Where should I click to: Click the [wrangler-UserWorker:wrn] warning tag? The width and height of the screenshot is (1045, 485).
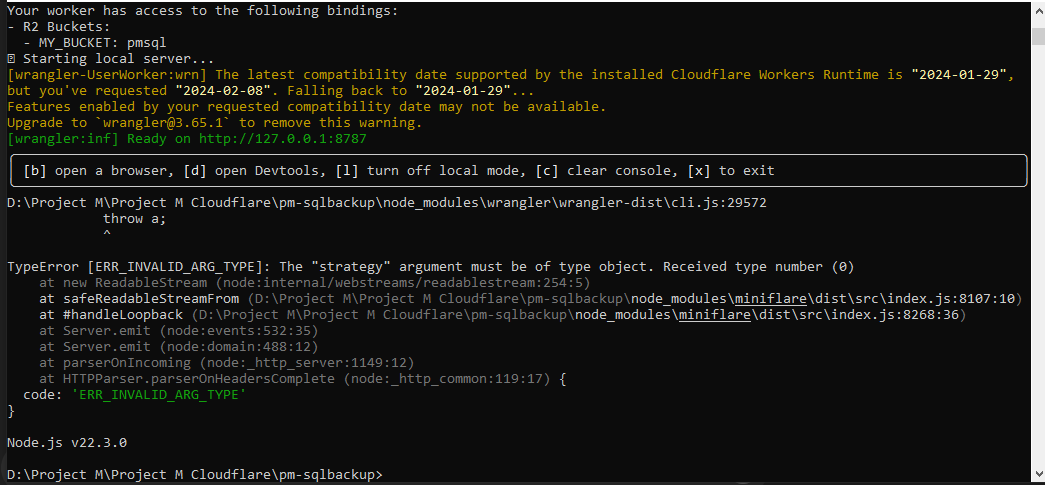107,75
